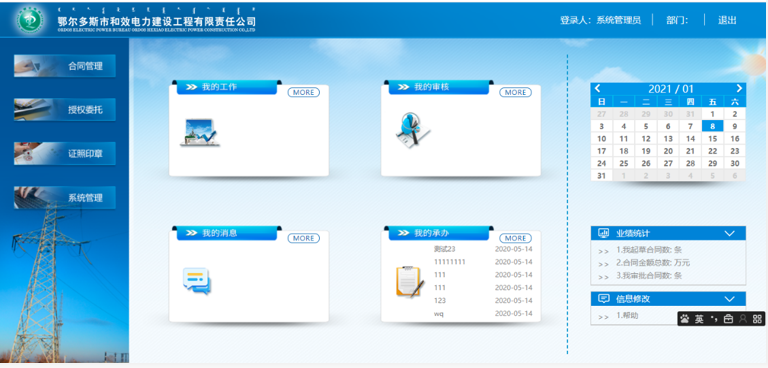768x368 pixels.
Task: Open the 系统管理 menu
Action: tap(65, 198)
